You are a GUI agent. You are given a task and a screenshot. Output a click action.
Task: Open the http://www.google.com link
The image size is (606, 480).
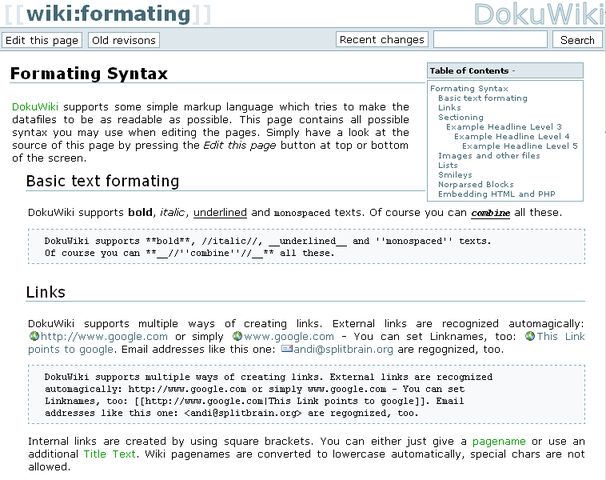(x=104, y=337)
